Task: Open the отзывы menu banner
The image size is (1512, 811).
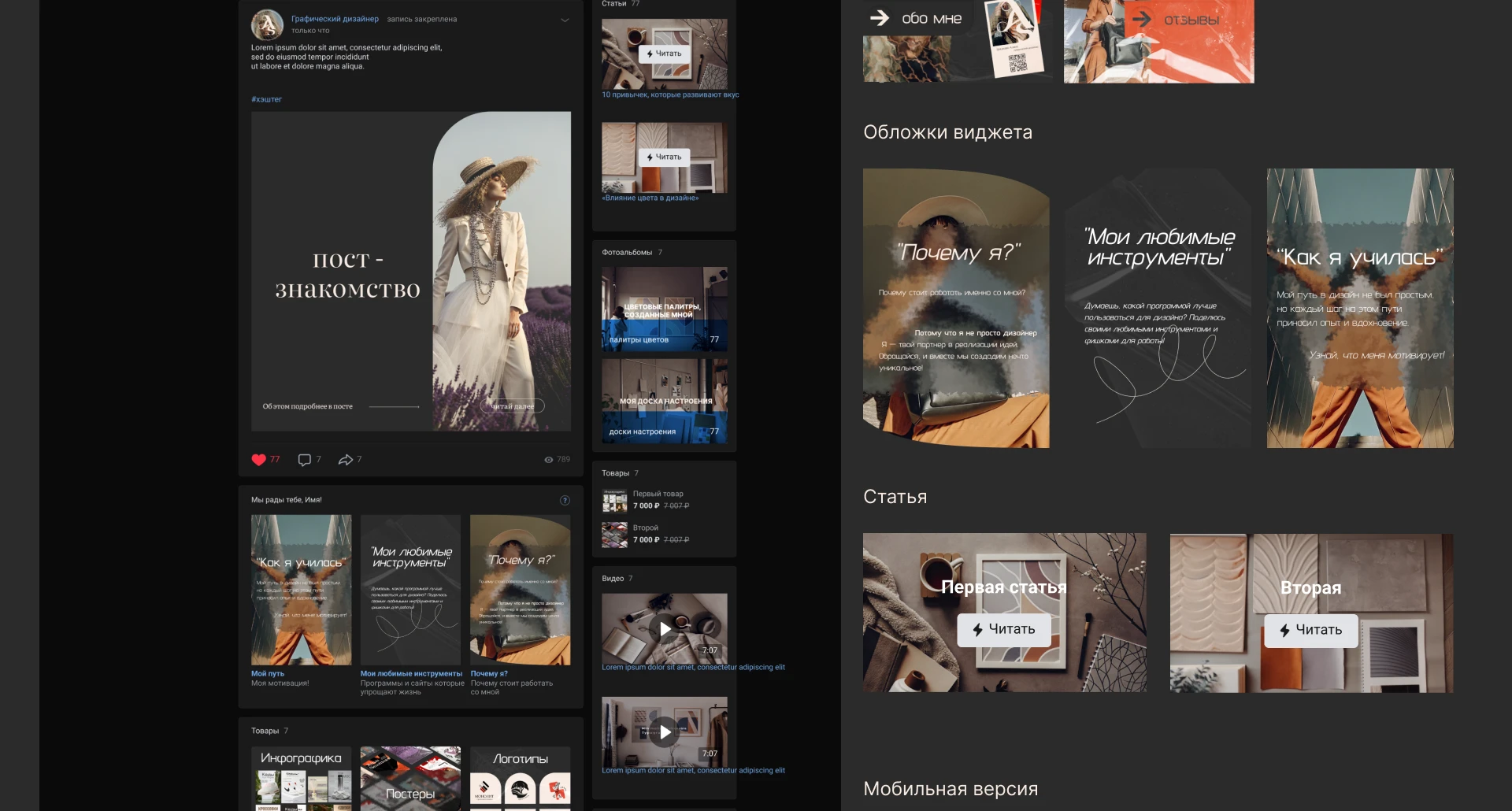Action: 1158,39
